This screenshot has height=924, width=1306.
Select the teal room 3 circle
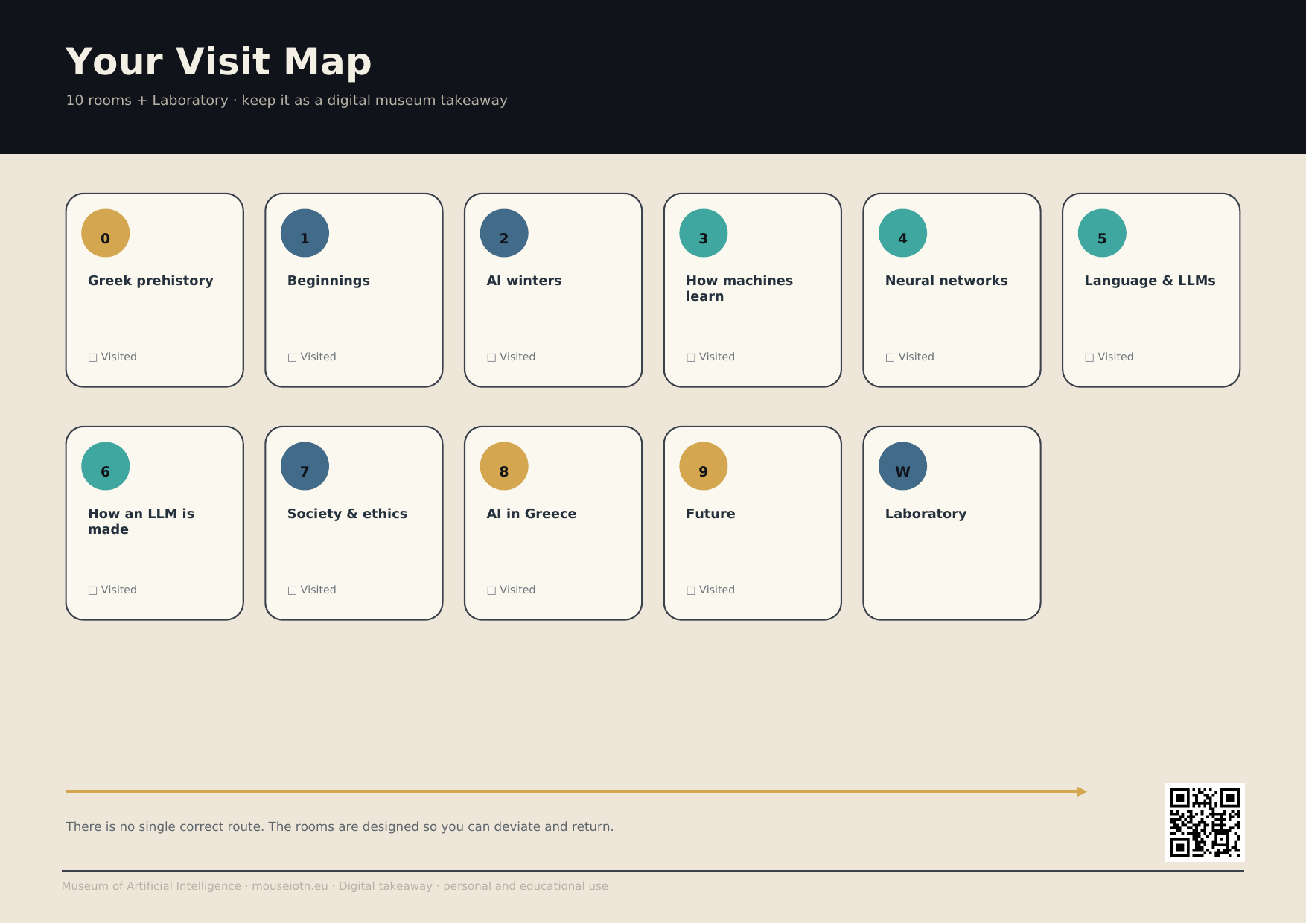click(x=704, y=233)
